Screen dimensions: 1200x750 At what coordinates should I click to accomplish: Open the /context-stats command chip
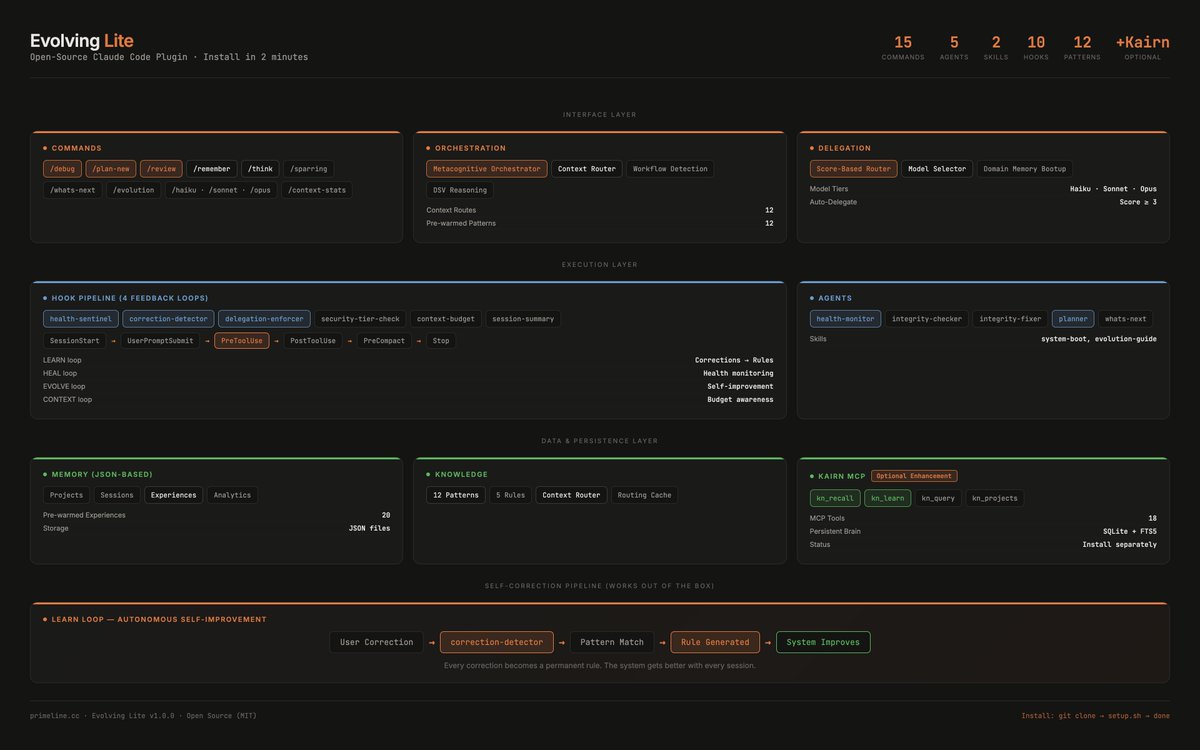click(x=317, y=190)
